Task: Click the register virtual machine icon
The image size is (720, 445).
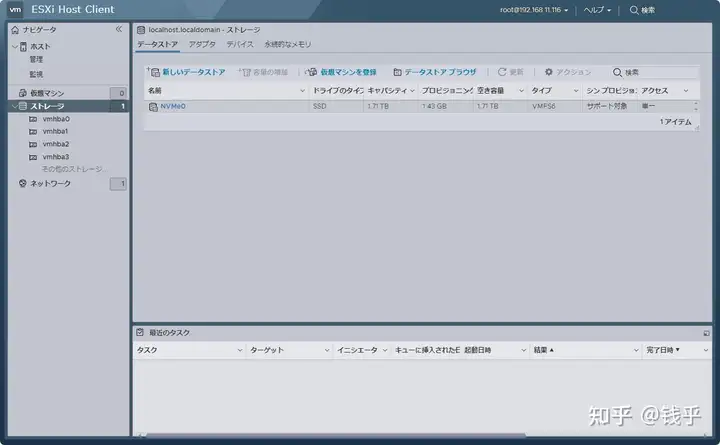Action: [x=311, y=72]
